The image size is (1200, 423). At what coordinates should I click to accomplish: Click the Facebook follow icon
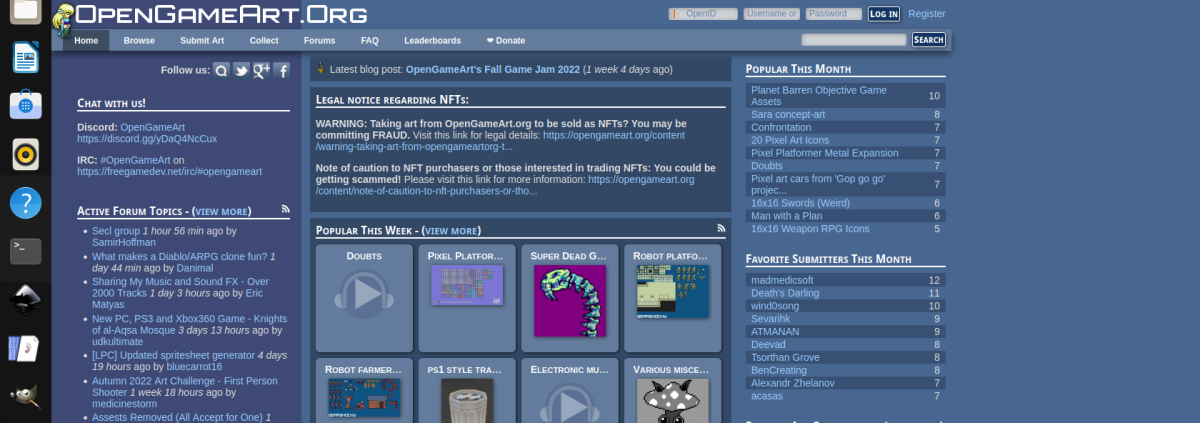282,70
